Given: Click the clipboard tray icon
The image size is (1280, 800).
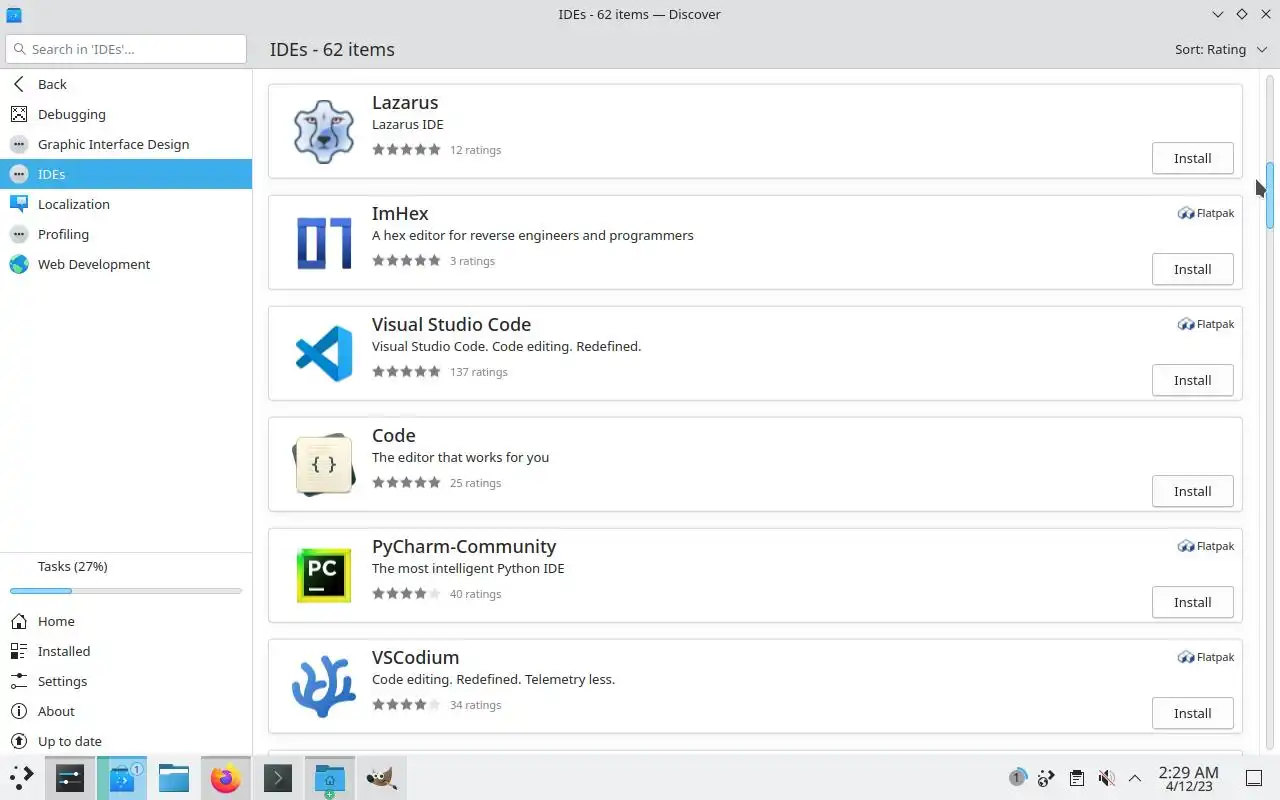Looking at the screenshot, I should [x=1076, y=778].
